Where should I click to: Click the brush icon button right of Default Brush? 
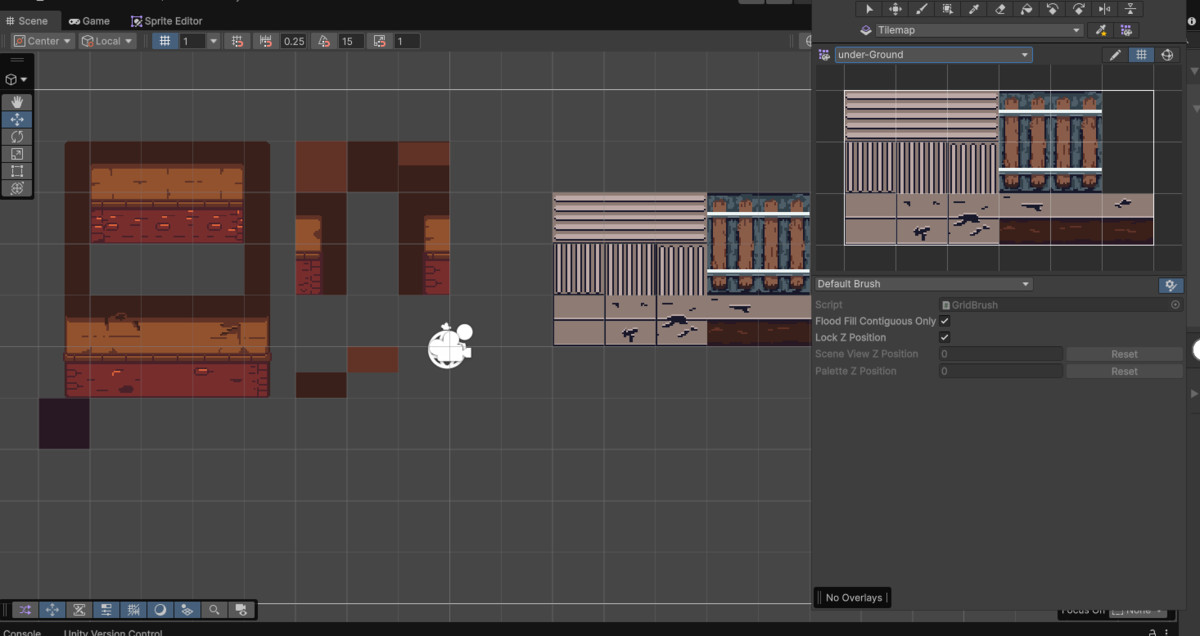[1170, 285]
